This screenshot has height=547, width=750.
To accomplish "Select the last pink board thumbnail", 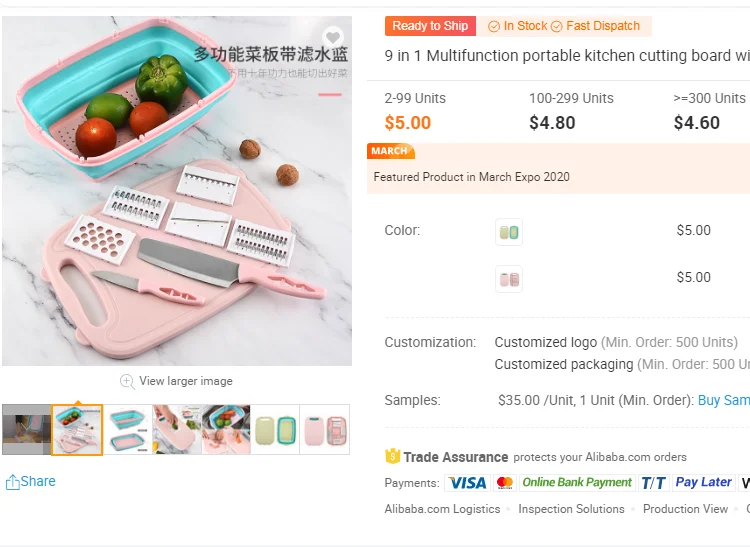I will tap(325, 429).
